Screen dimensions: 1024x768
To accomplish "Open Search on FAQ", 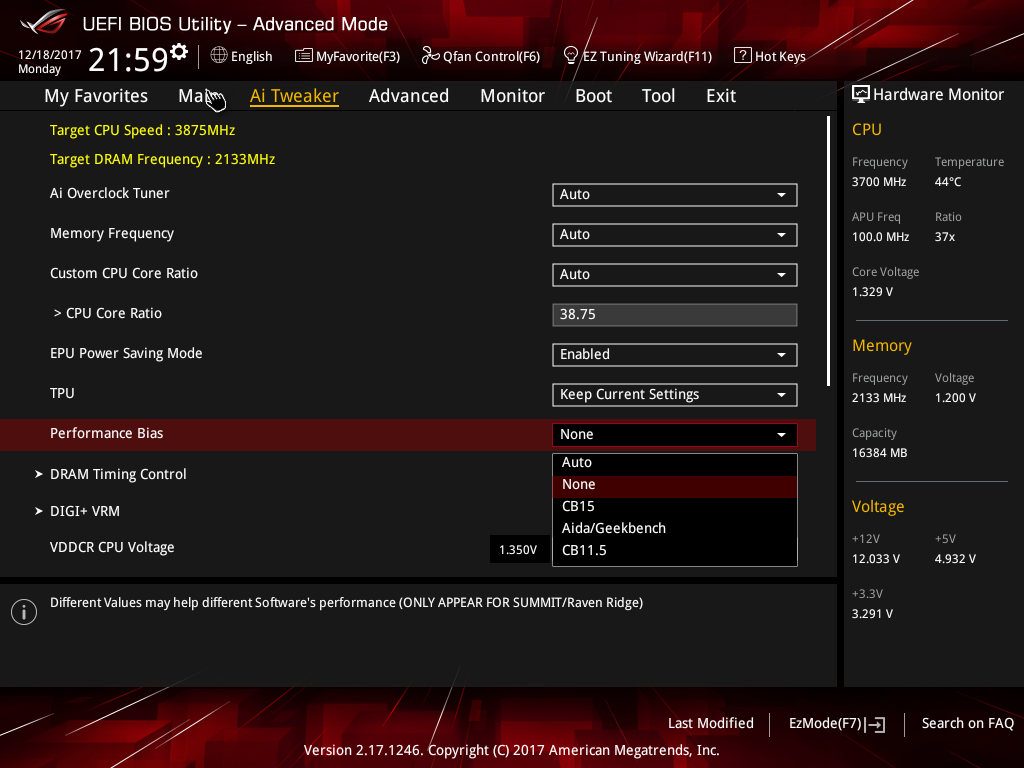I will (x=968, y=724).
